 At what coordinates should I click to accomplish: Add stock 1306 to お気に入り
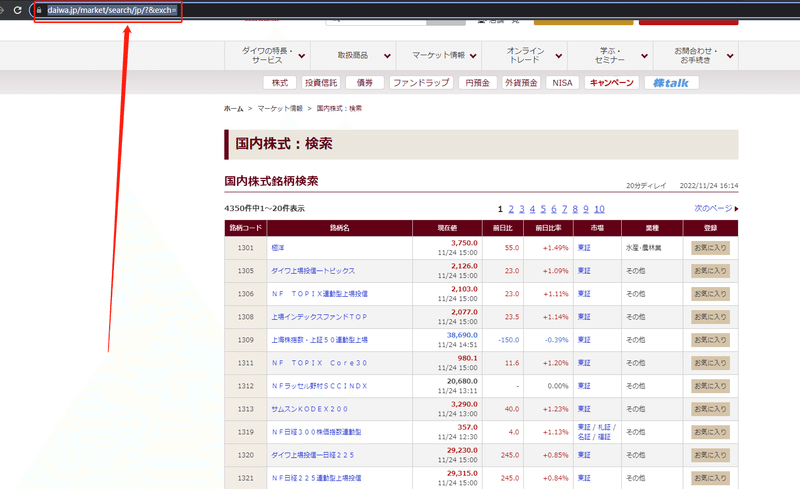pos(710,294)
